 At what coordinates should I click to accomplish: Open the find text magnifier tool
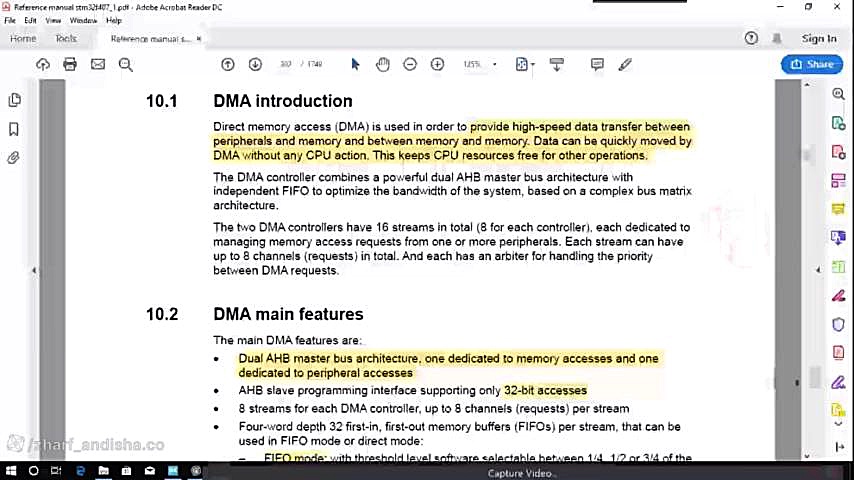click(126, 64)
